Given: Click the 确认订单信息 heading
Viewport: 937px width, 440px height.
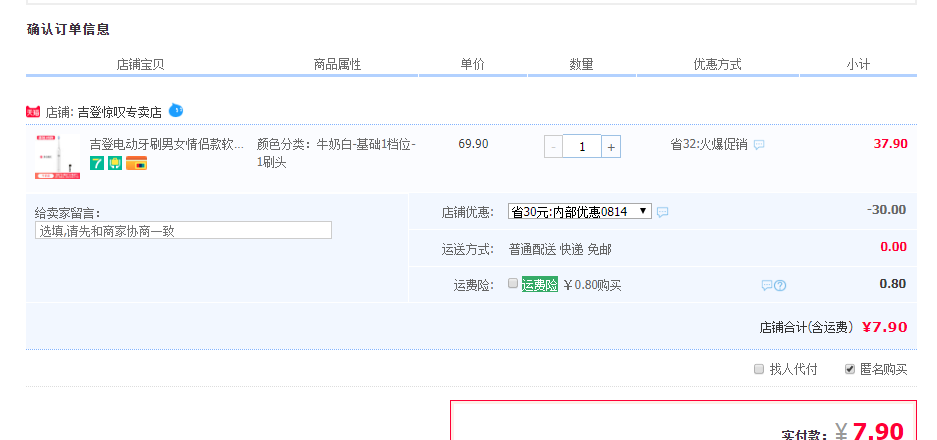Looking at the screenshot, I should (x=68, y=29).
